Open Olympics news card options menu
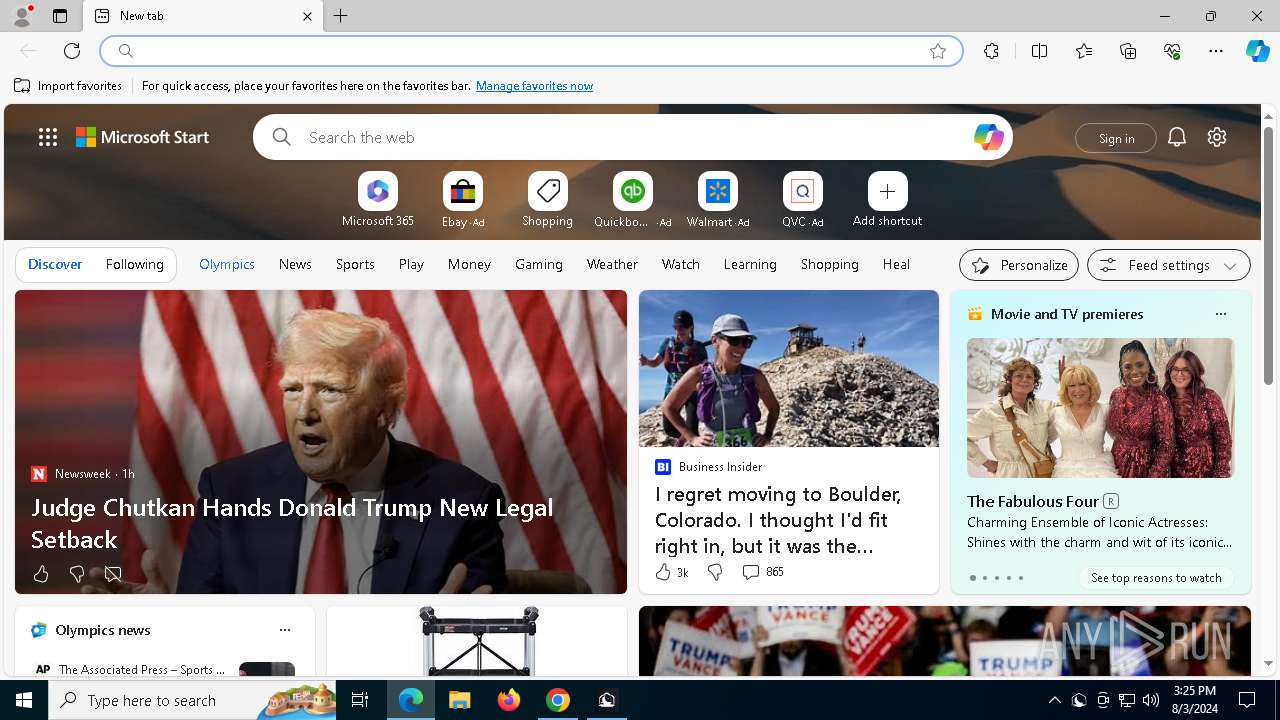Image resolution: width=1280 pixels, height=720 pixels. pyautogui.click(x=285, y=630)
